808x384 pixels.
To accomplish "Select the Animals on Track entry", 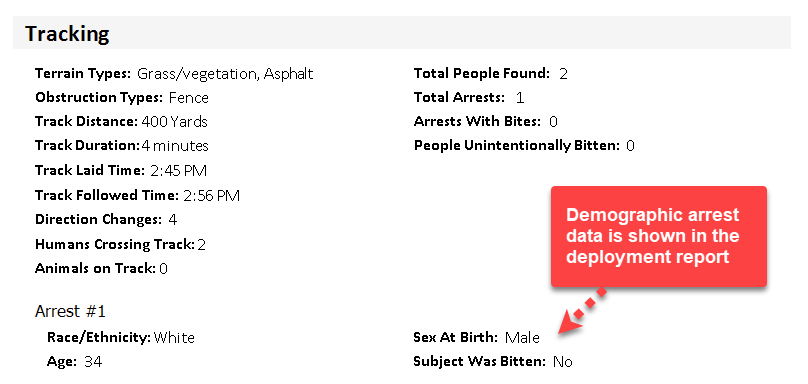I will pyautogui.click(x=102, y=269).
